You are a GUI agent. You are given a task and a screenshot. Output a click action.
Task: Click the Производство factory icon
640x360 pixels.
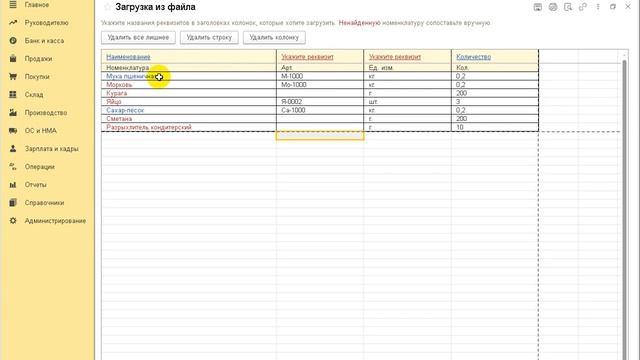coord(13,112)
